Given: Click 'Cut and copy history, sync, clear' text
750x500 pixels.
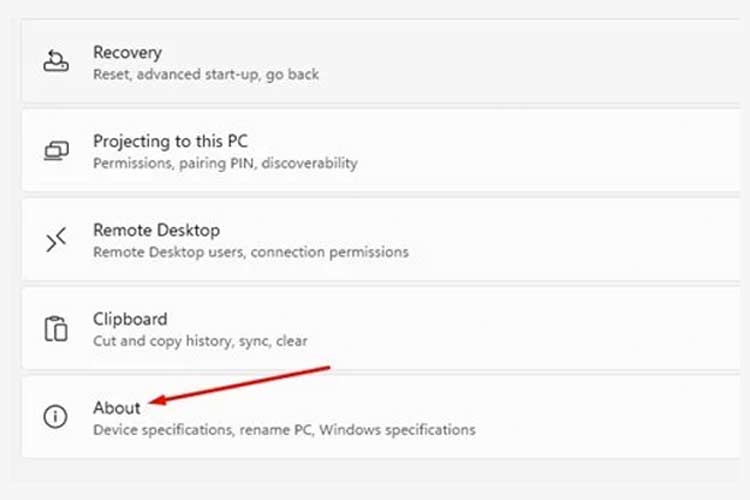Looking at the screenshot, I should [x=200, y=341].
